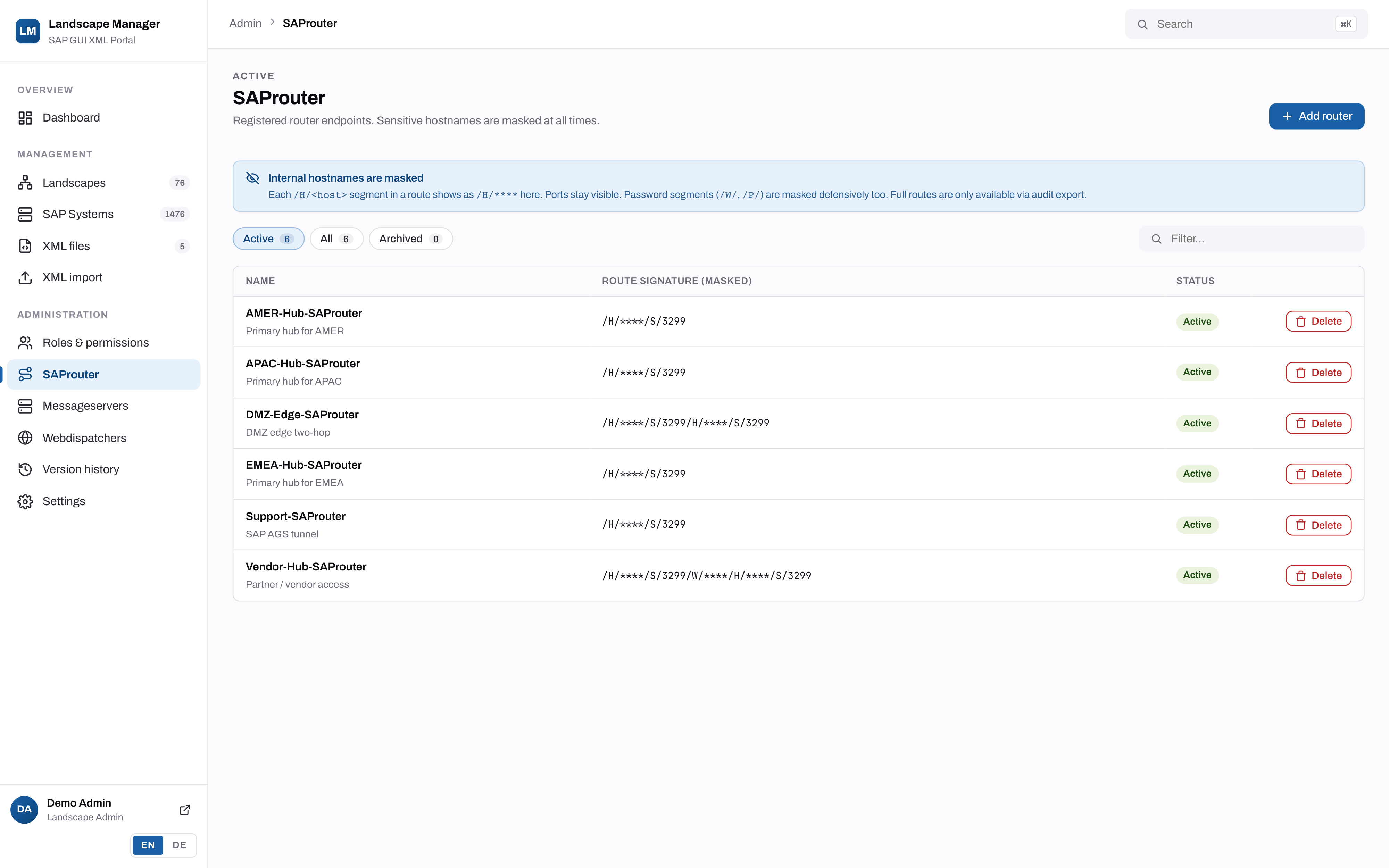Click the SAProuter route icon in sidebar
Screen dimensions: 1389x868
click(x=25, y=374)
